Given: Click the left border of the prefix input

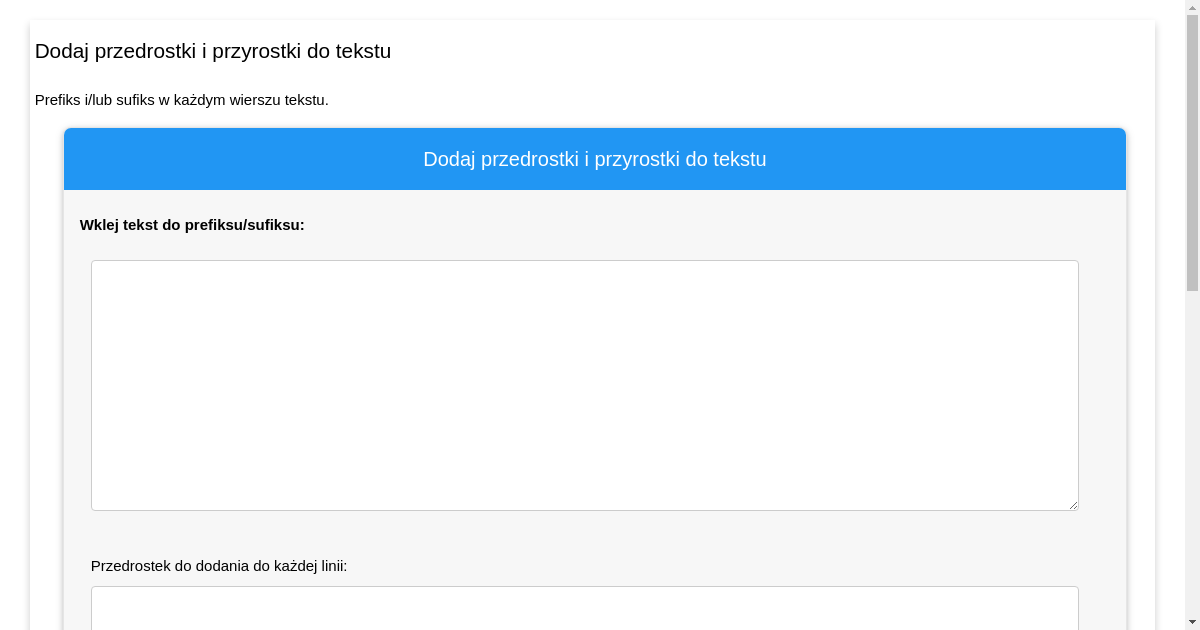Looking at the screenshot, I should click(92, 610).
